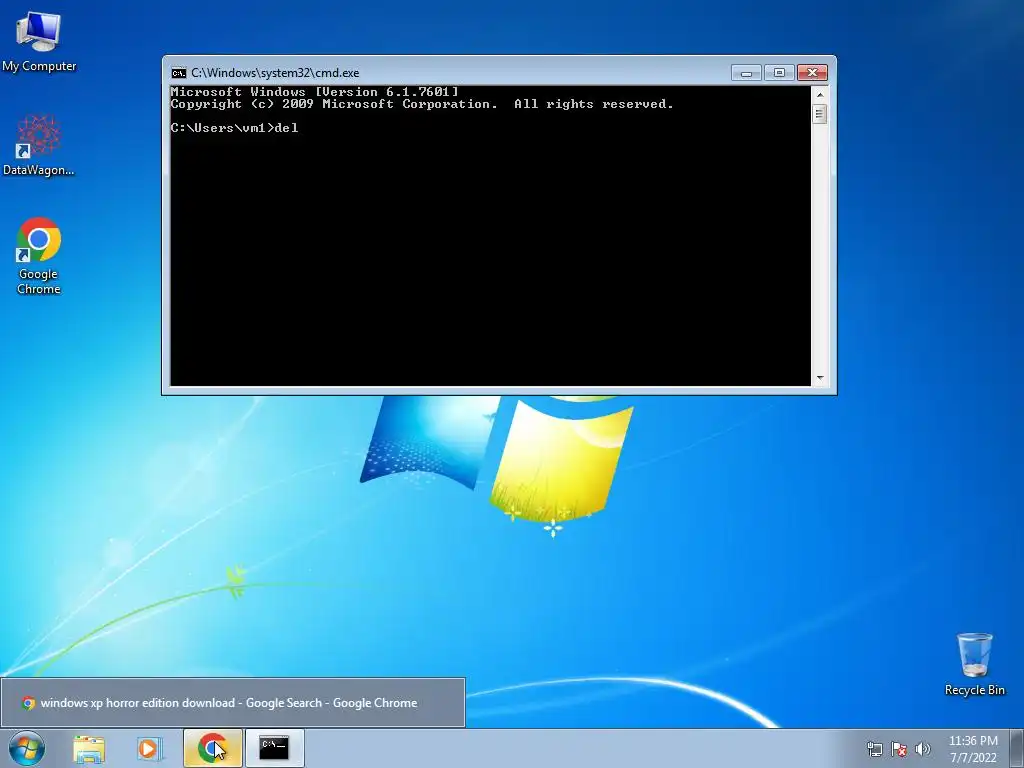1024x768 pixels.
Task: Open the My Computer desktop icon
Action: point(39,40)
